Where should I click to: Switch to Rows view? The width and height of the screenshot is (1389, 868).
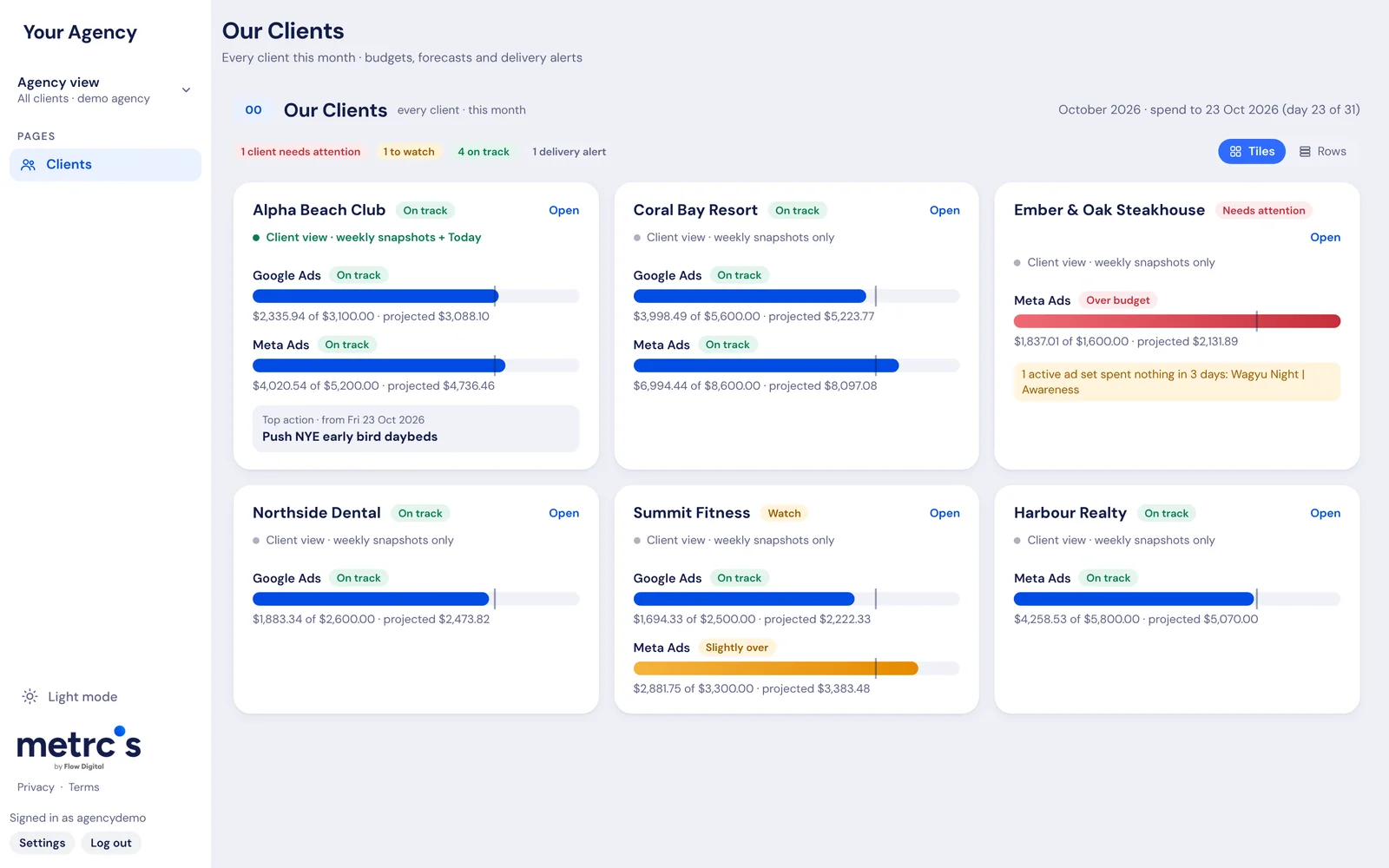pos(1322,151)
